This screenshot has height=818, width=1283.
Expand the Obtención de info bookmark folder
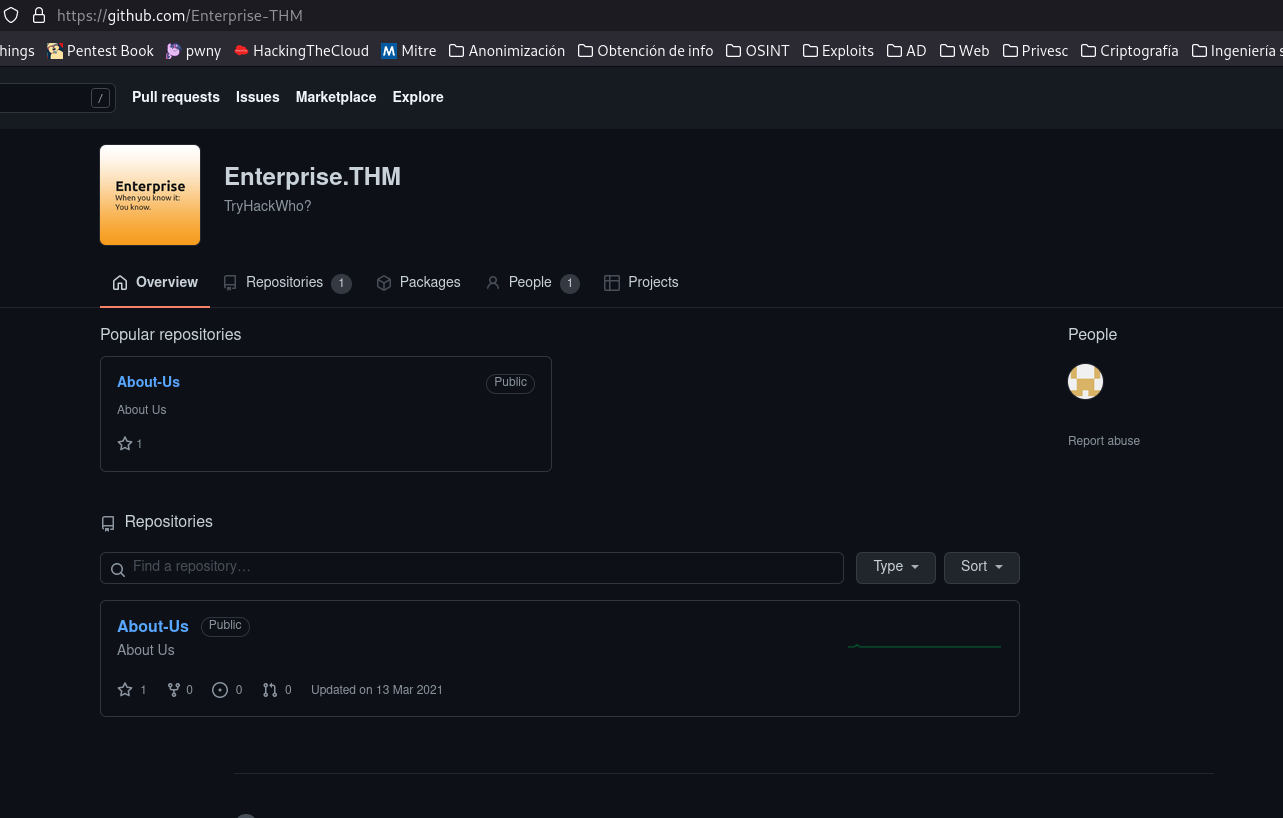pyautogui.click(x=645, y=50)
